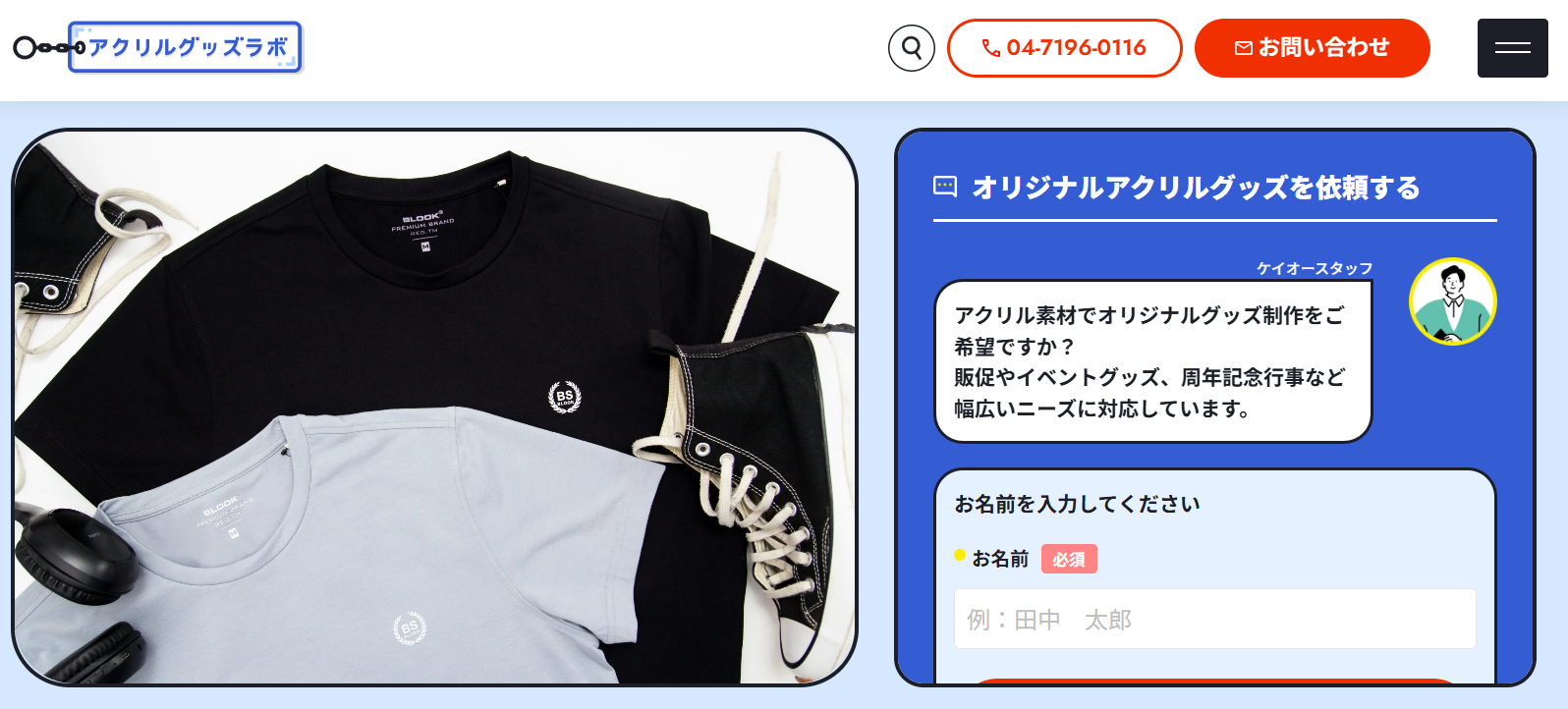The image size is (1568, 709).
Task: Click the chat bubble icon in form header
Action: [x=944, y=187]
